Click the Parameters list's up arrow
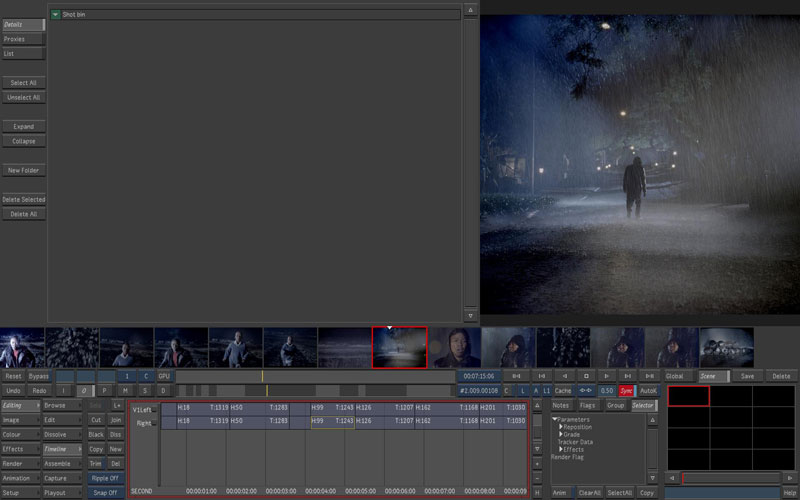Viewport: 800px width, 500px height. point(653,420)
